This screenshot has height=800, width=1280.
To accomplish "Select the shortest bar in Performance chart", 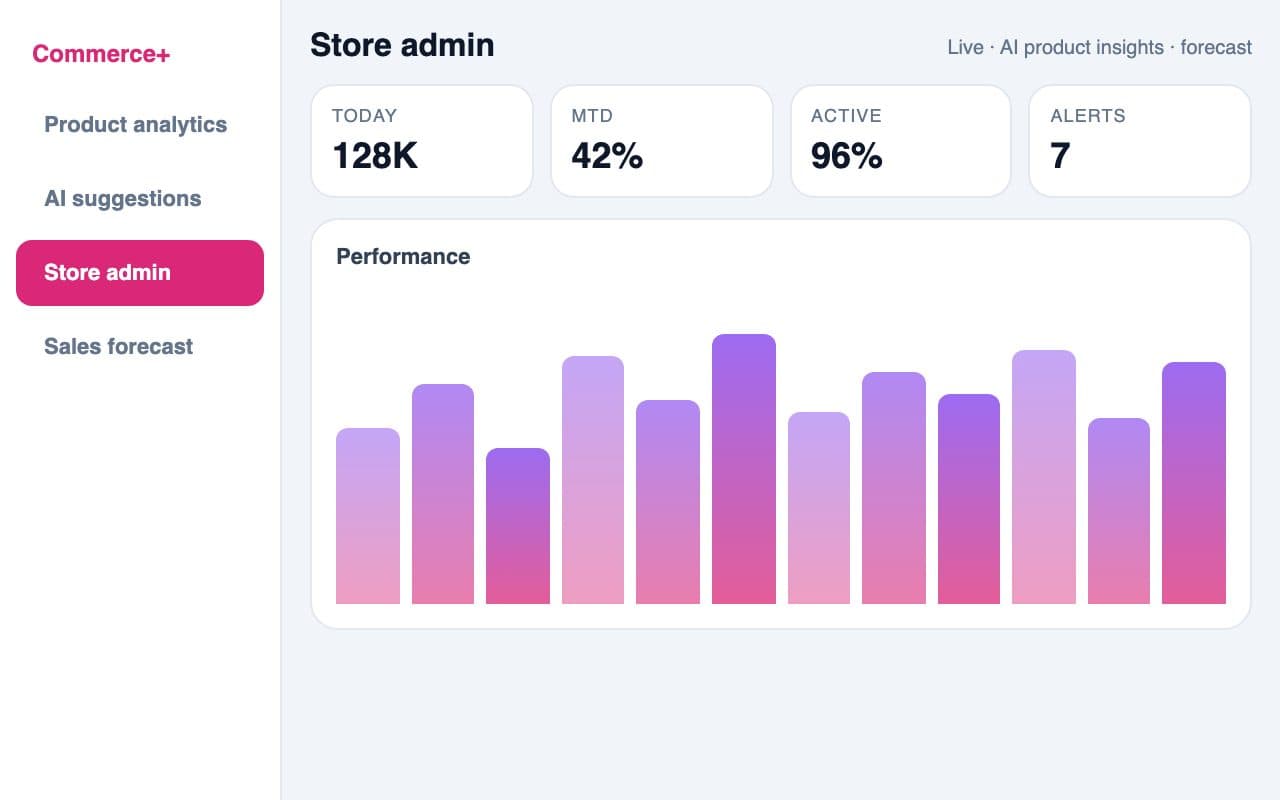I will pyautogui.click(x=518, y=526).
